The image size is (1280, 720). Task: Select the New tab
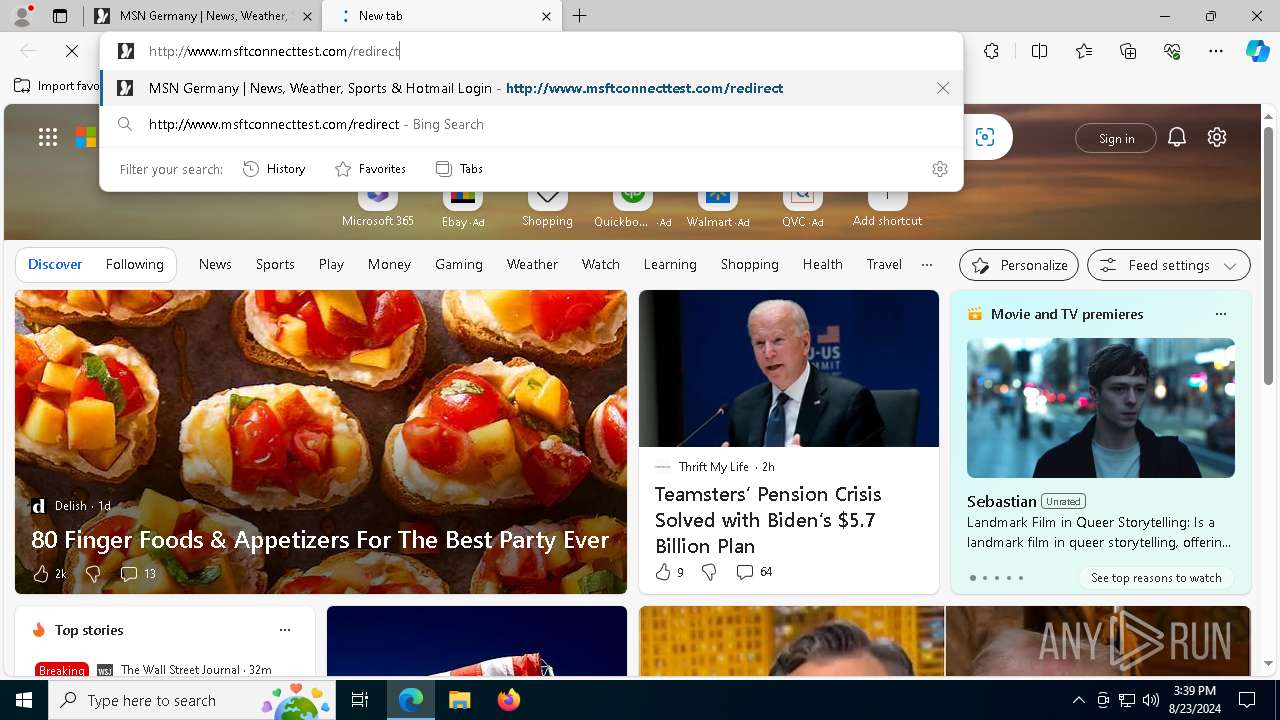pos(440,16)
